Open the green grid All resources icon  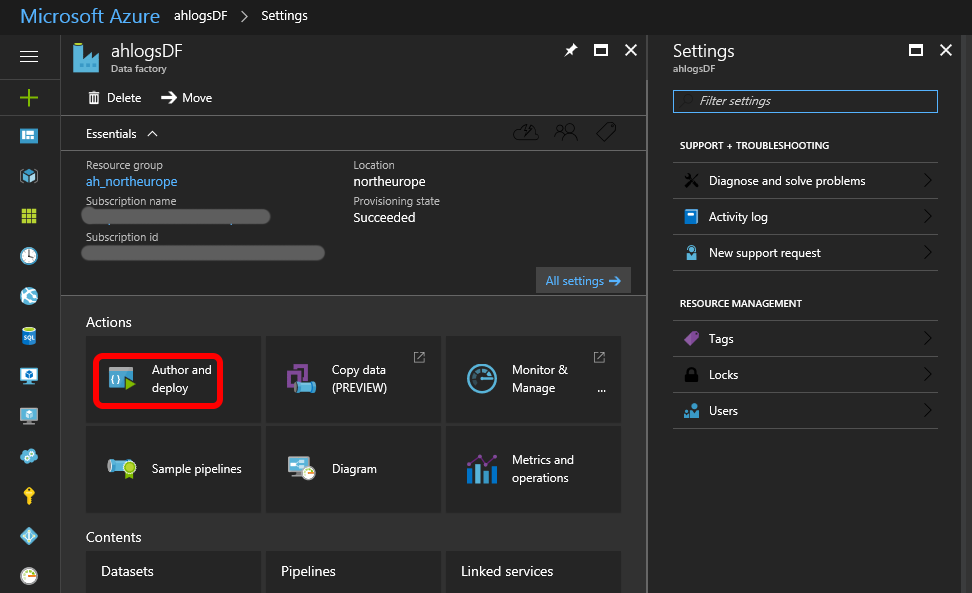(x=29, y=216)
